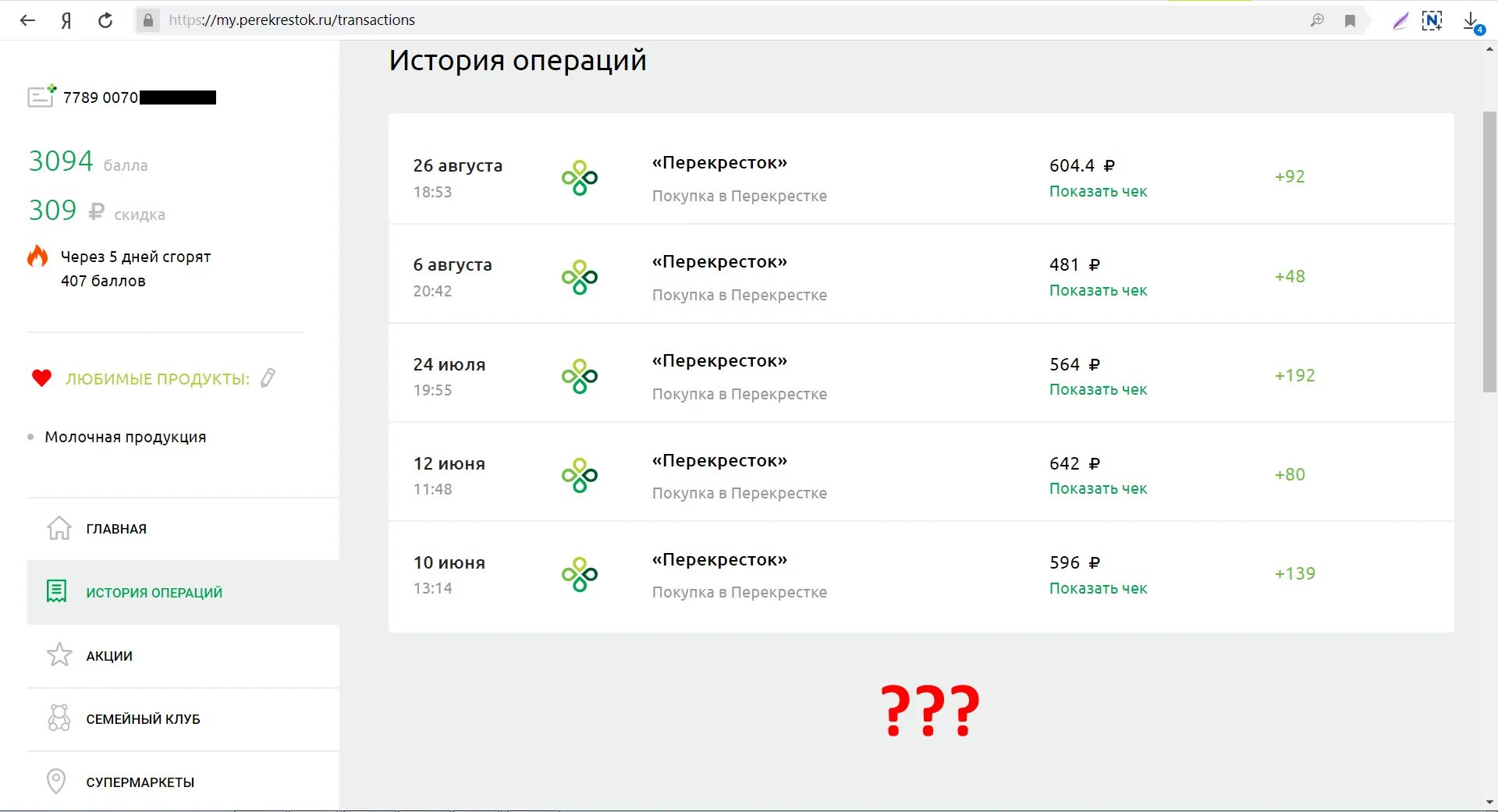
Task: Open the СЕМЕЙНЫЙ КЛУБ section
Action: (x=183, y=719)
